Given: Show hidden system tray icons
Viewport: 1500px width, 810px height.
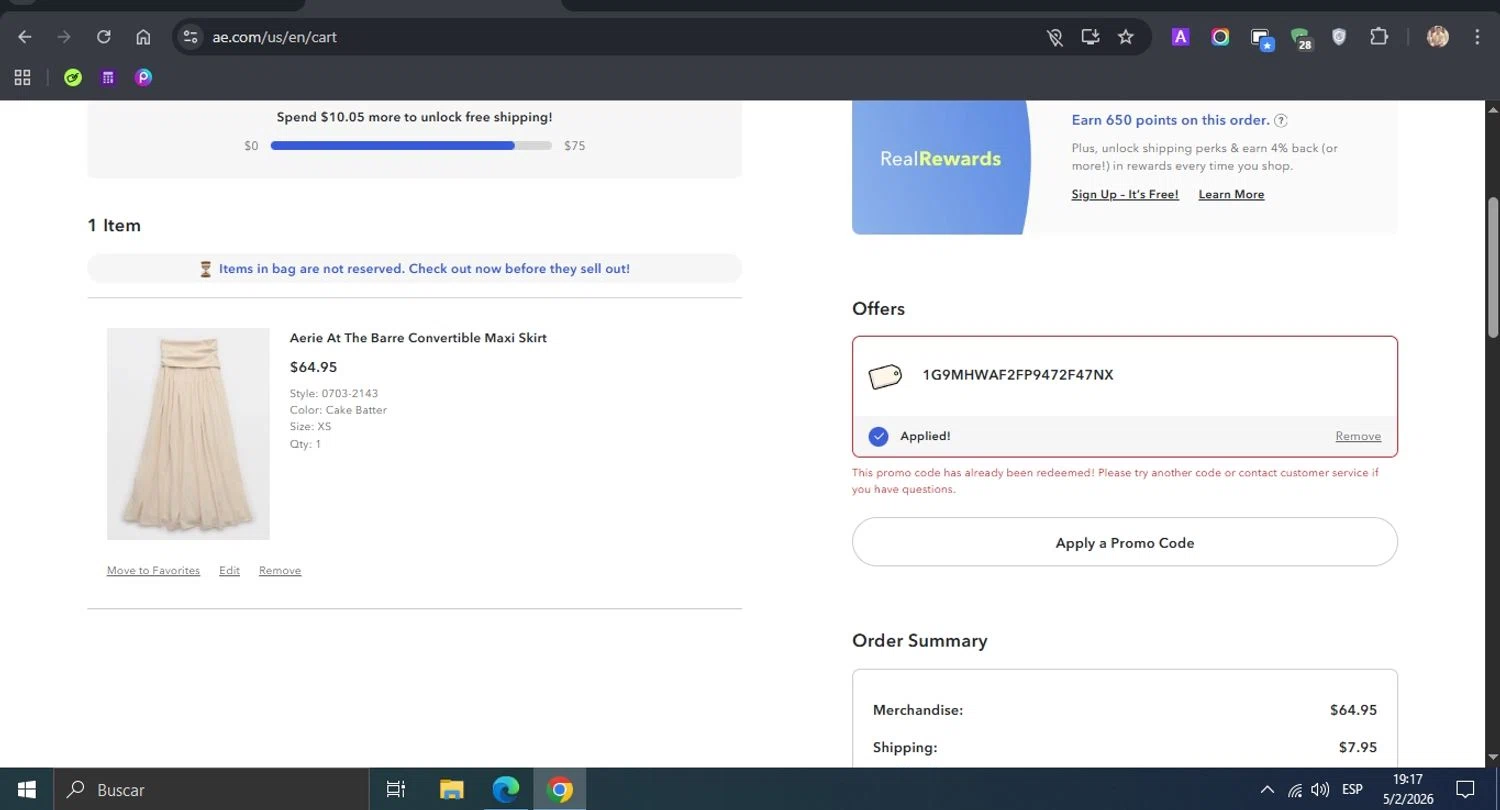Looking at the screenshot, I should pyautogui.click(x=1267, y=789).
